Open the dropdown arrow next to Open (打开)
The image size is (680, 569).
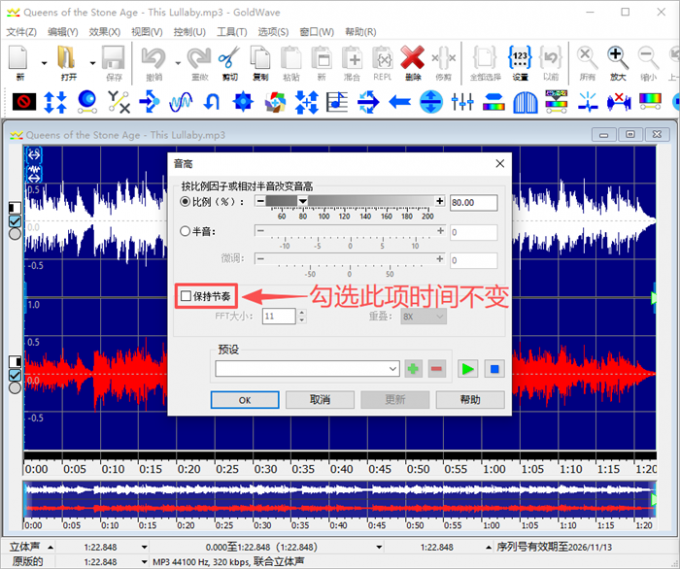[92, 63]
